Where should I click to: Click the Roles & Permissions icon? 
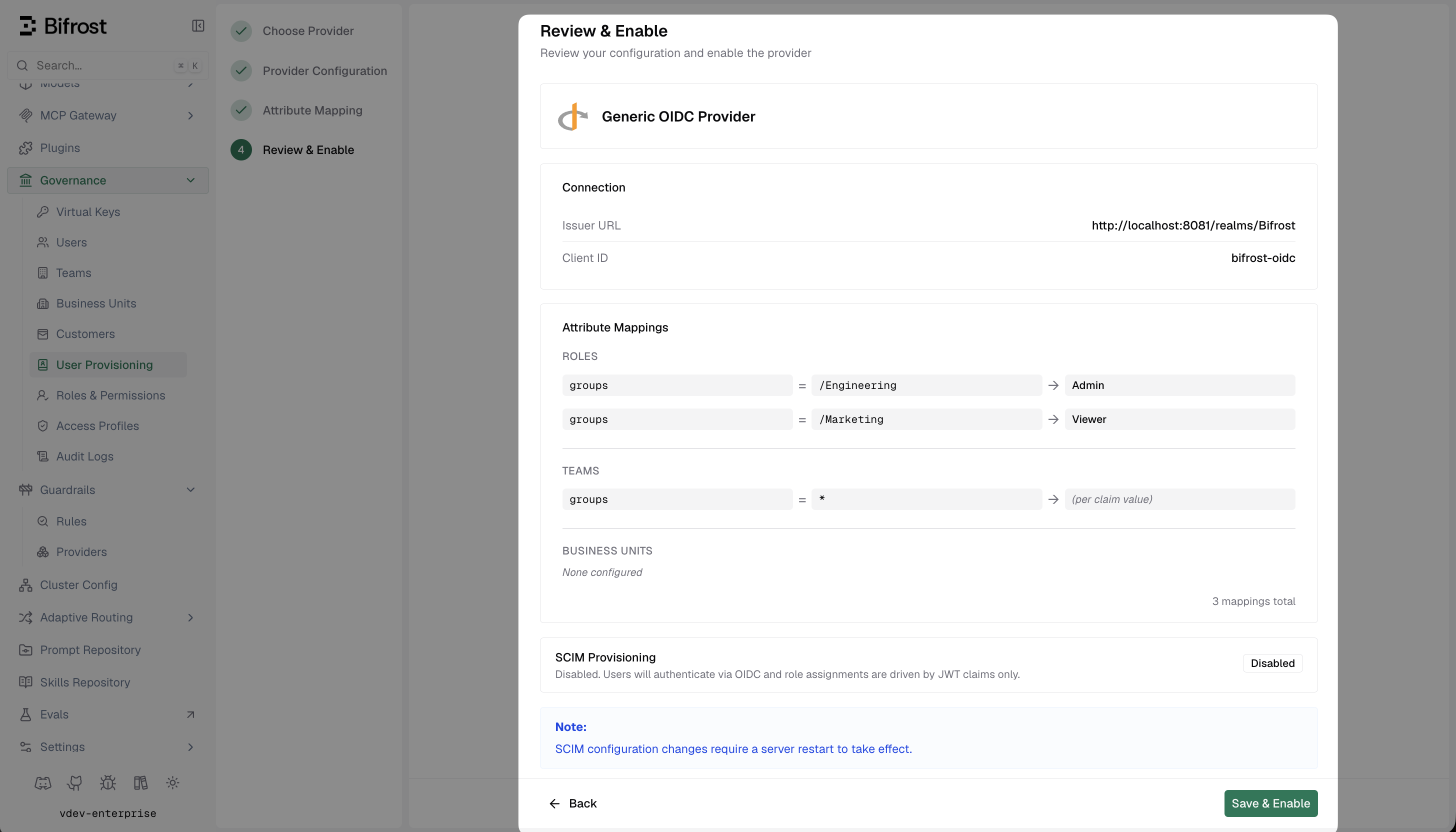pos(43,395)
